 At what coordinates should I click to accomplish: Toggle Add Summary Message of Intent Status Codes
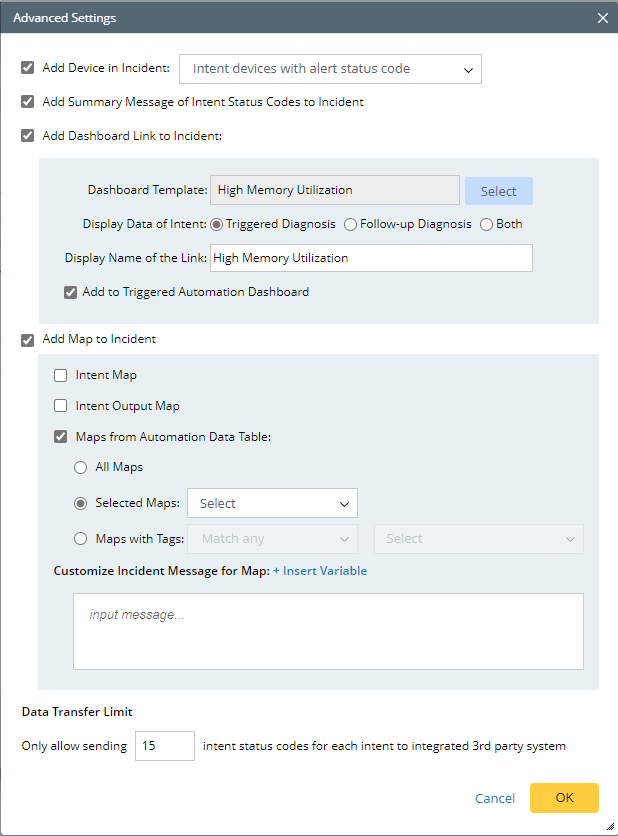coord(28,102)
